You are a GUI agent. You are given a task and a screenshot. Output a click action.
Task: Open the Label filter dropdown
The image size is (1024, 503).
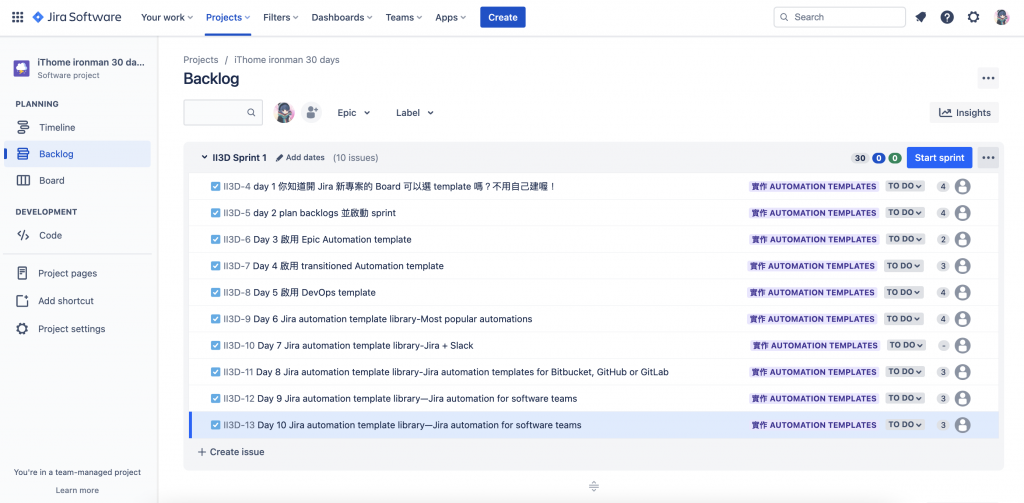click(x=415, y=112)
